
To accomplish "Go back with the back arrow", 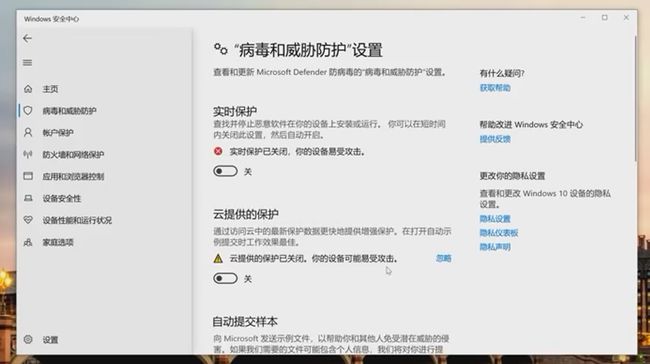I will 27,39.
